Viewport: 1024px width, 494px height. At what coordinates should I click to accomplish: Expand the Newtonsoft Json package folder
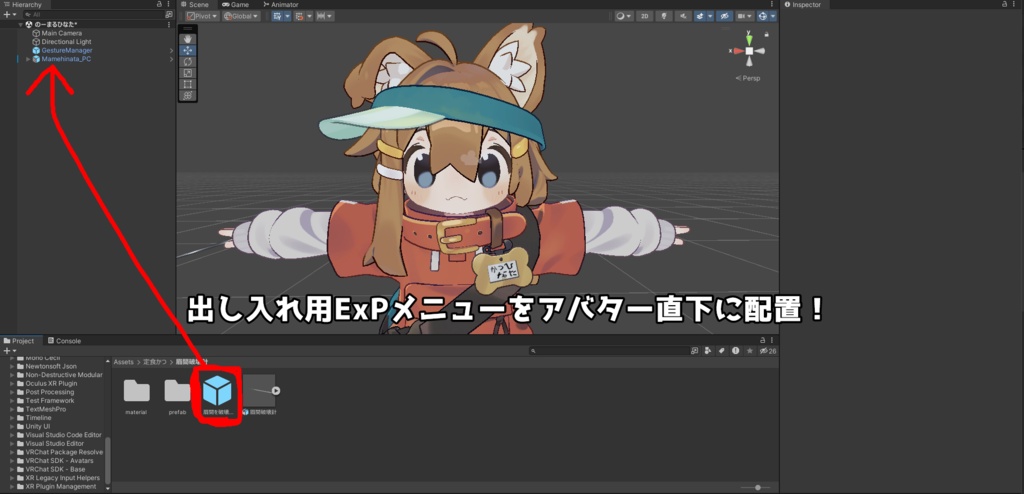point(12,367)
